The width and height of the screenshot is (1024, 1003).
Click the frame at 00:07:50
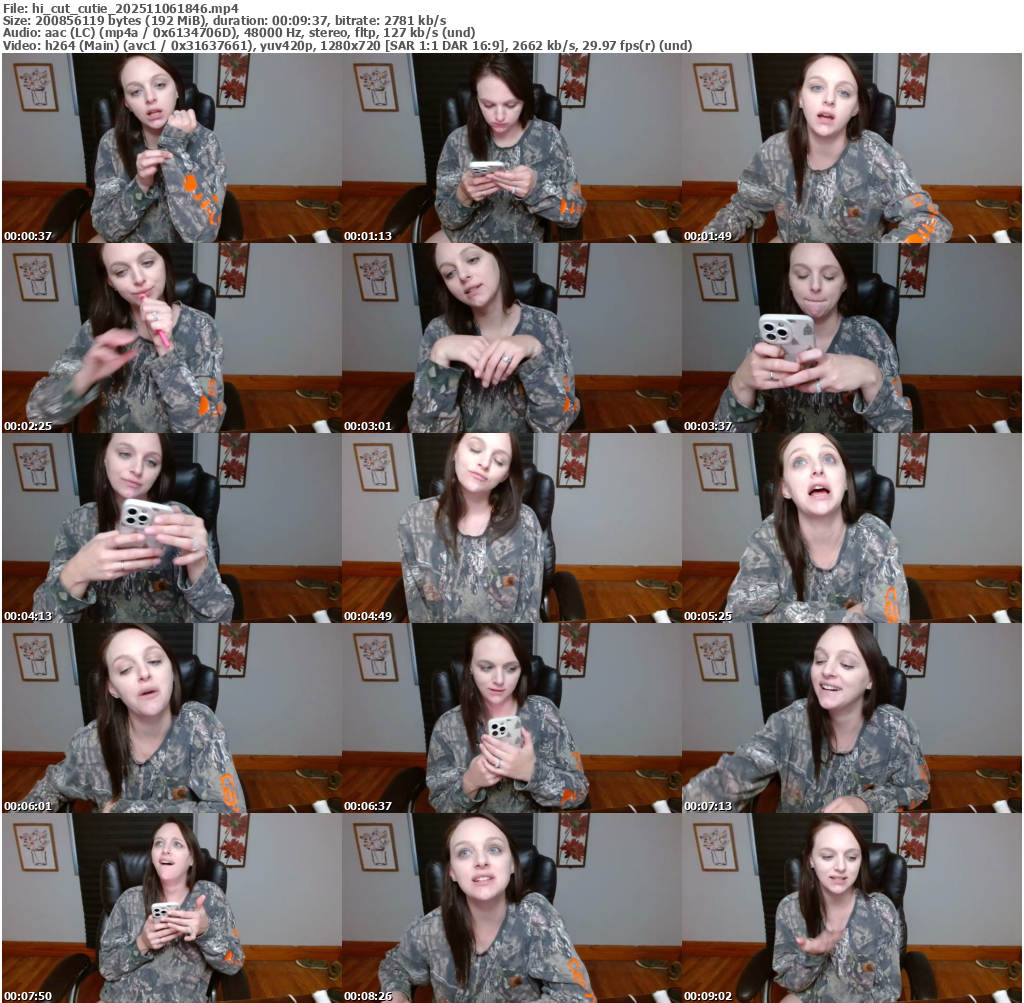171,908
